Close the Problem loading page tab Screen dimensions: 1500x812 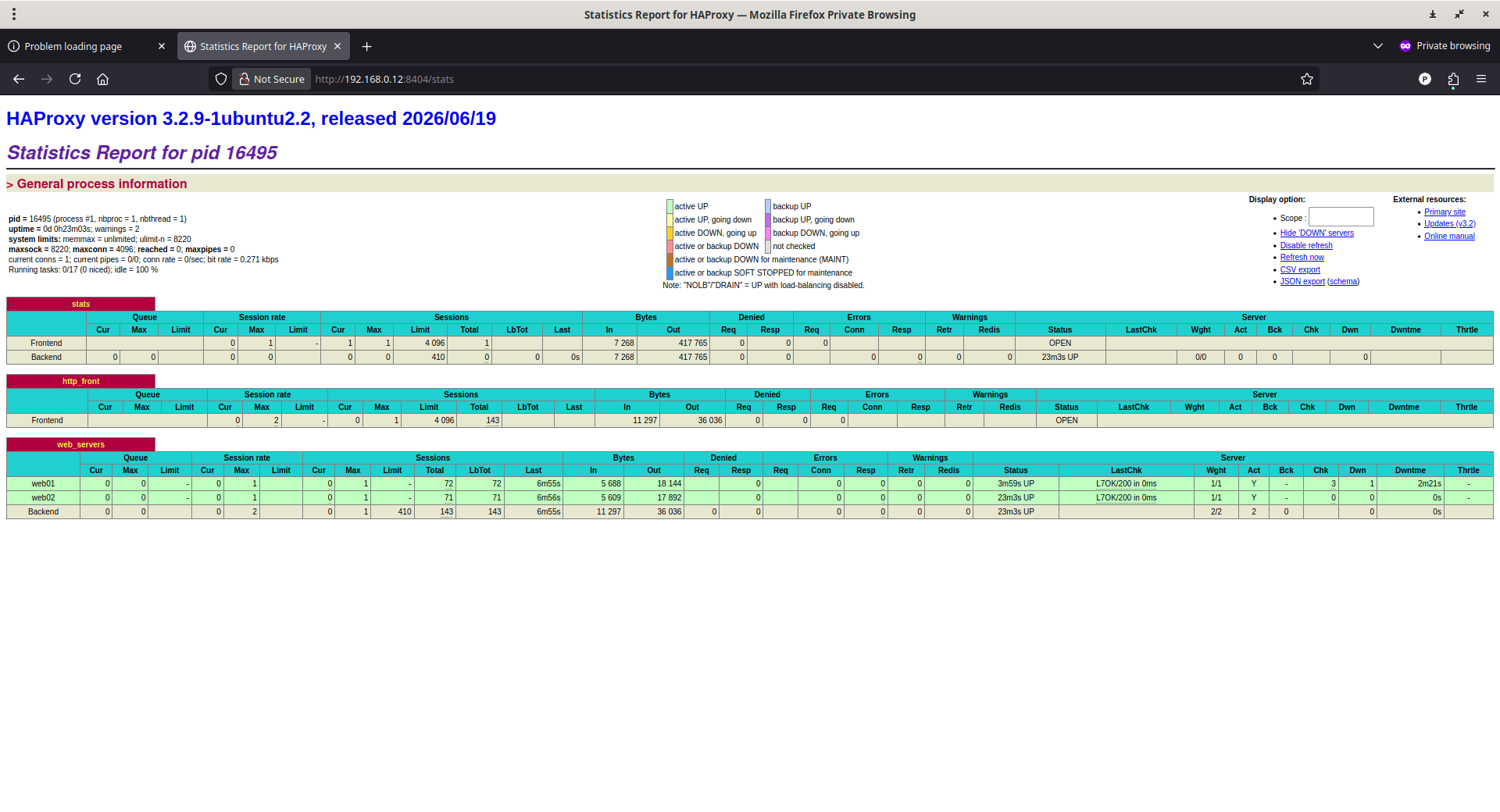[x=162, y=46]
